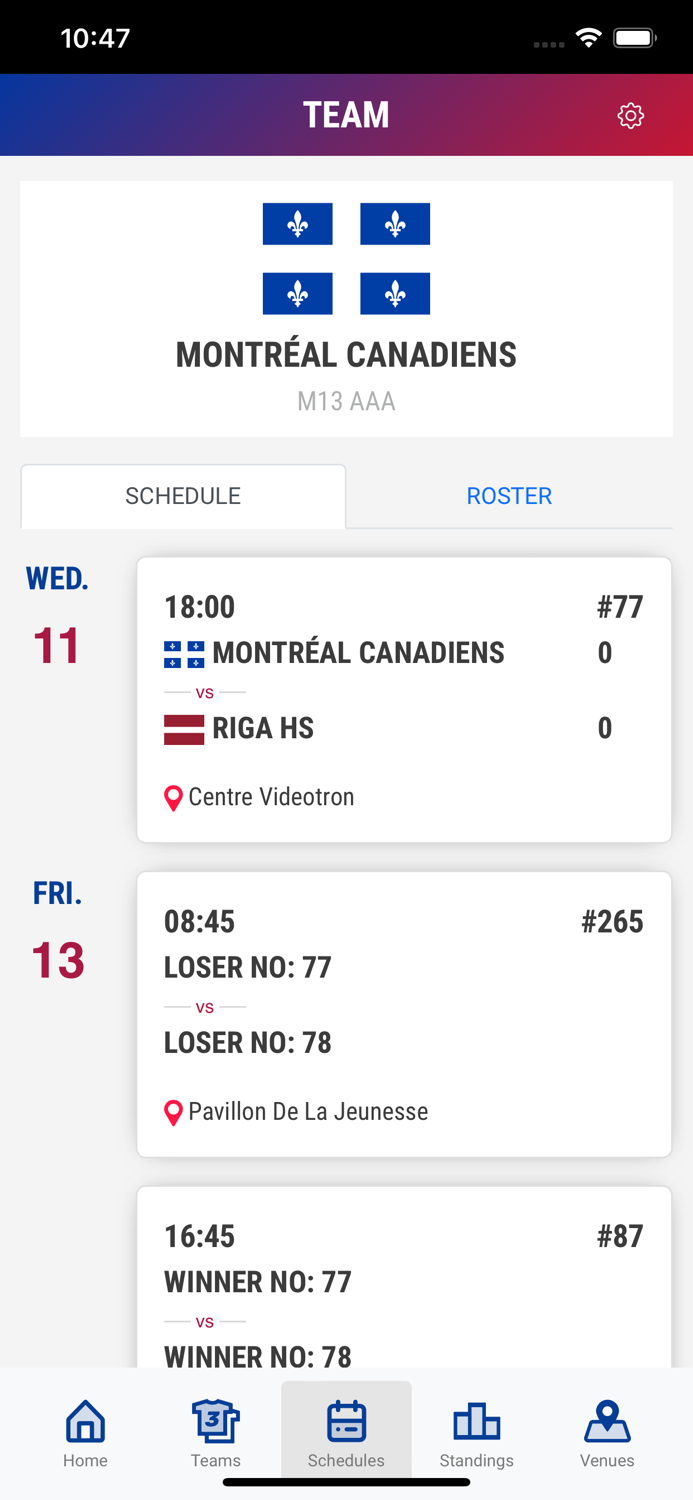693x1500 pixels.
Task: Select the SCHEDULE tab
Action: point(183,496)
